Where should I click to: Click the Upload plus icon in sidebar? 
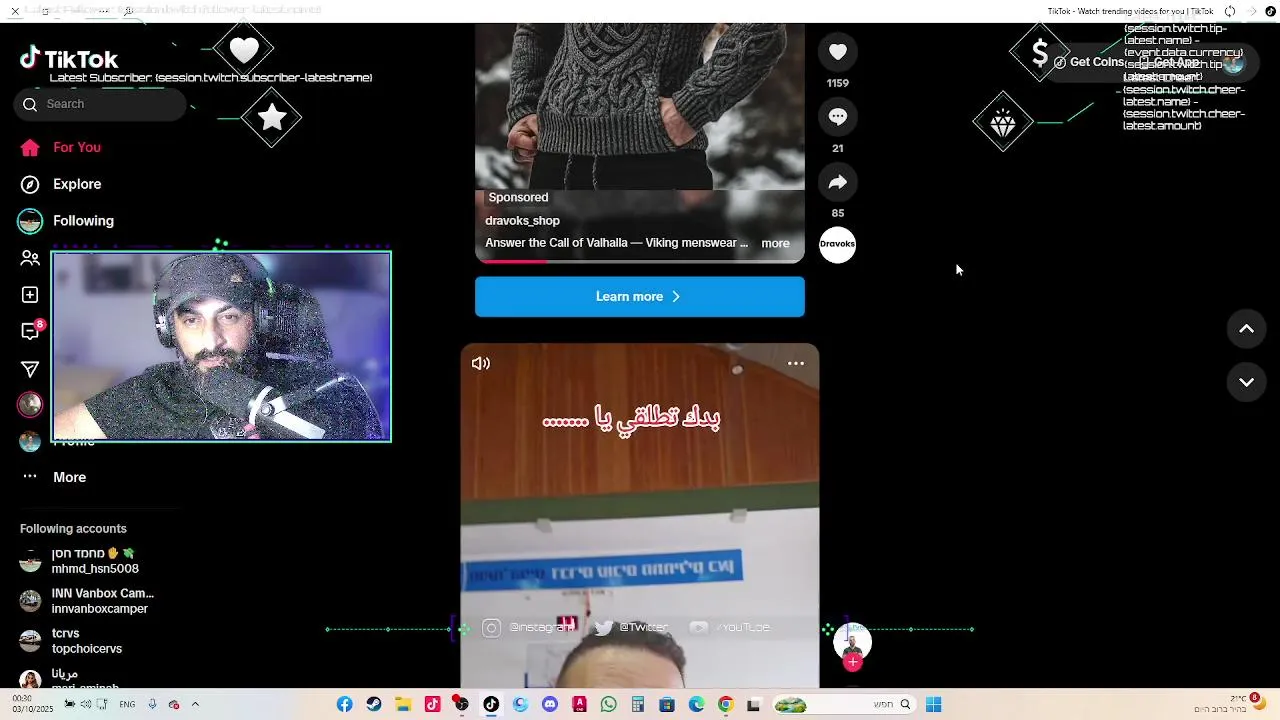tap(30, 295)
